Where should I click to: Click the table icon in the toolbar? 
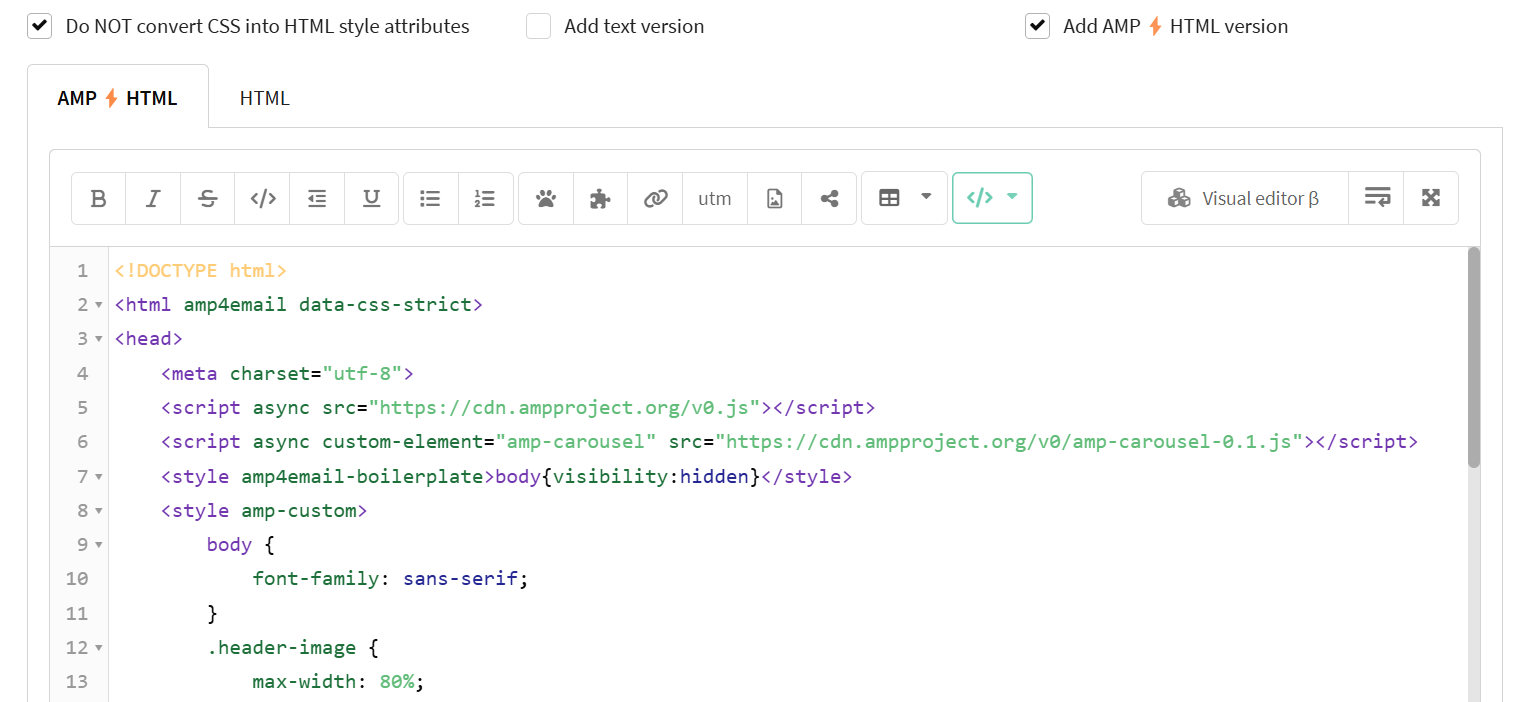coord(889,198)
